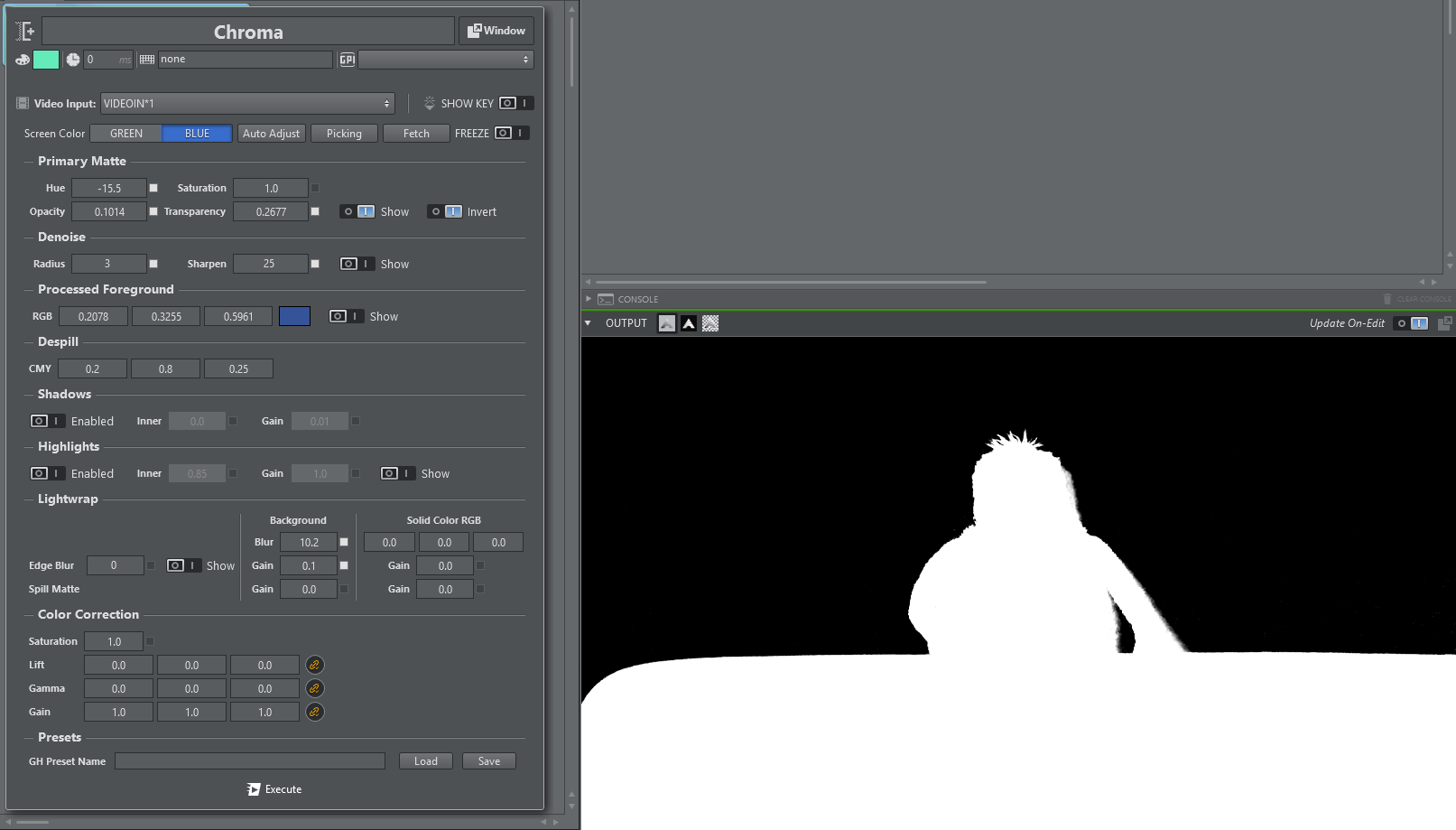This screenshot has width=1456, height=830.
Task: Click the Denoise Radius keyframe marker
Action: [153, 264]
